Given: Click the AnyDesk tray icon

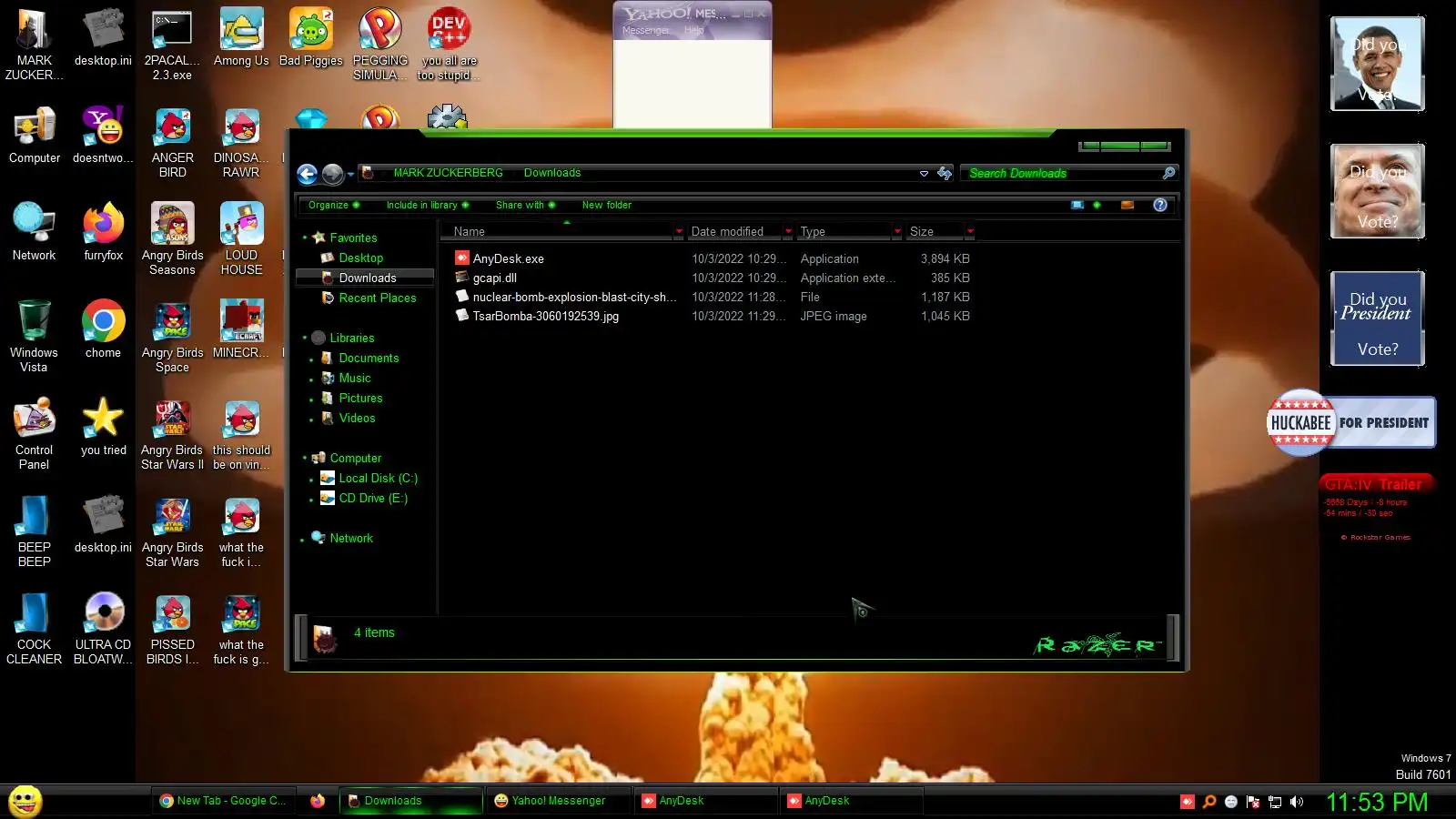Looking at the screenshot, I should point(1187,802).
